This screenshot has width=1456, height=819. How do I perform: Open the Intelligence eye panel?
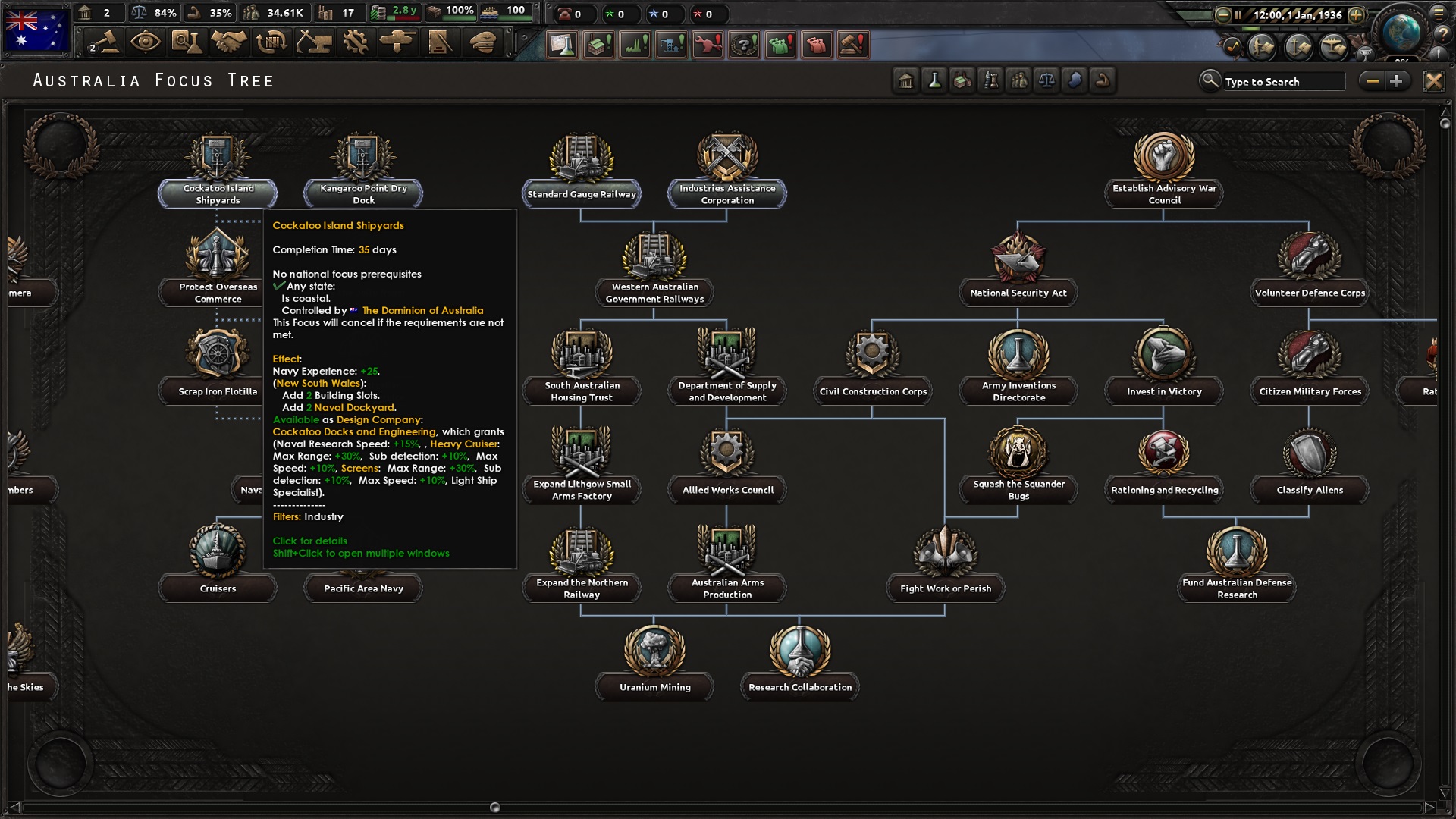coord(145,42)
